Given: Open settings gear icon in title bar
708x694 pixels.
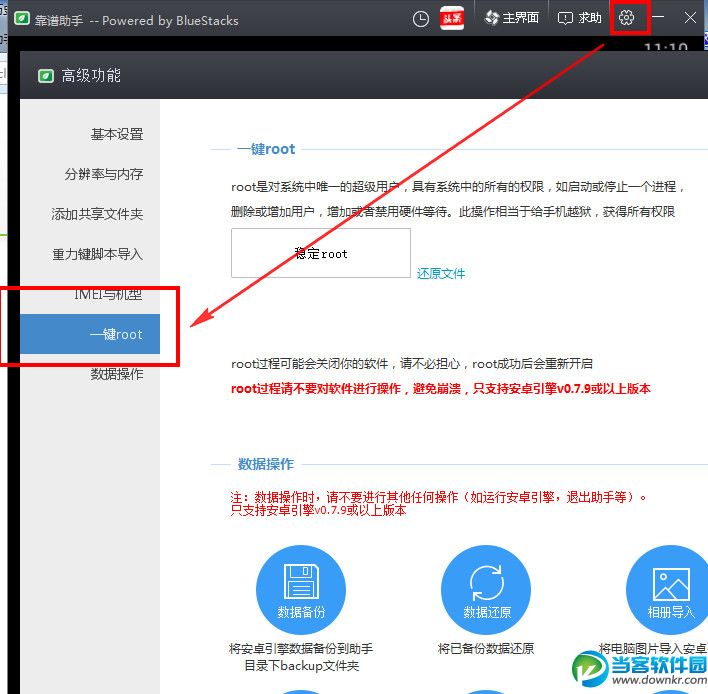Looking at the screenshot, I should click(626, 18).
